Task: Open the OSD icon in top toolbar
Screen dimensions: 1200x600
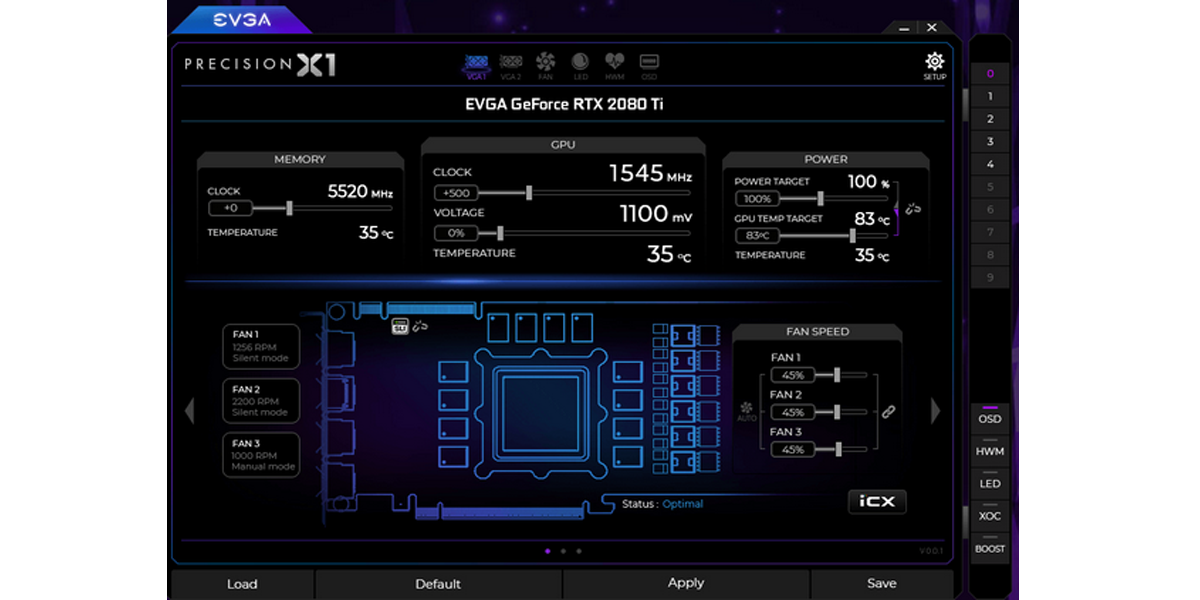Action: (648, 66)
